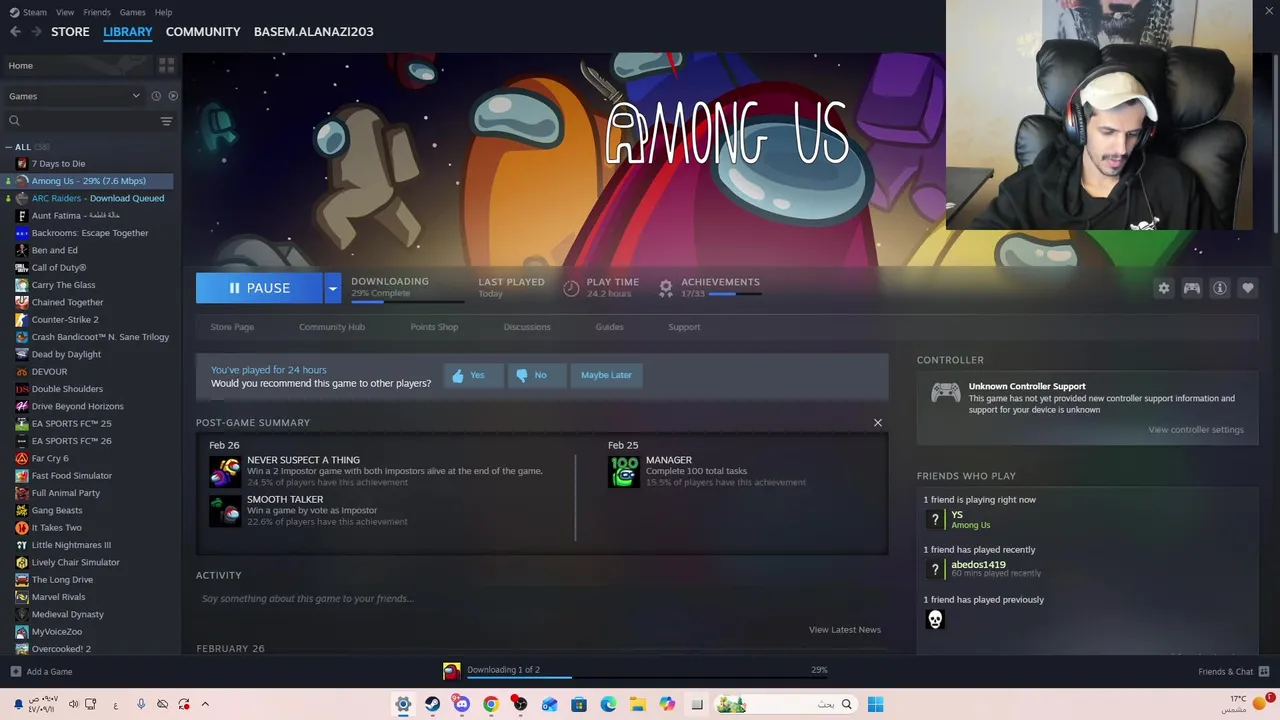Viewport: 1280px width, 720px height.
Task: Click the Maybe Later button
Action: pos(606,375)
